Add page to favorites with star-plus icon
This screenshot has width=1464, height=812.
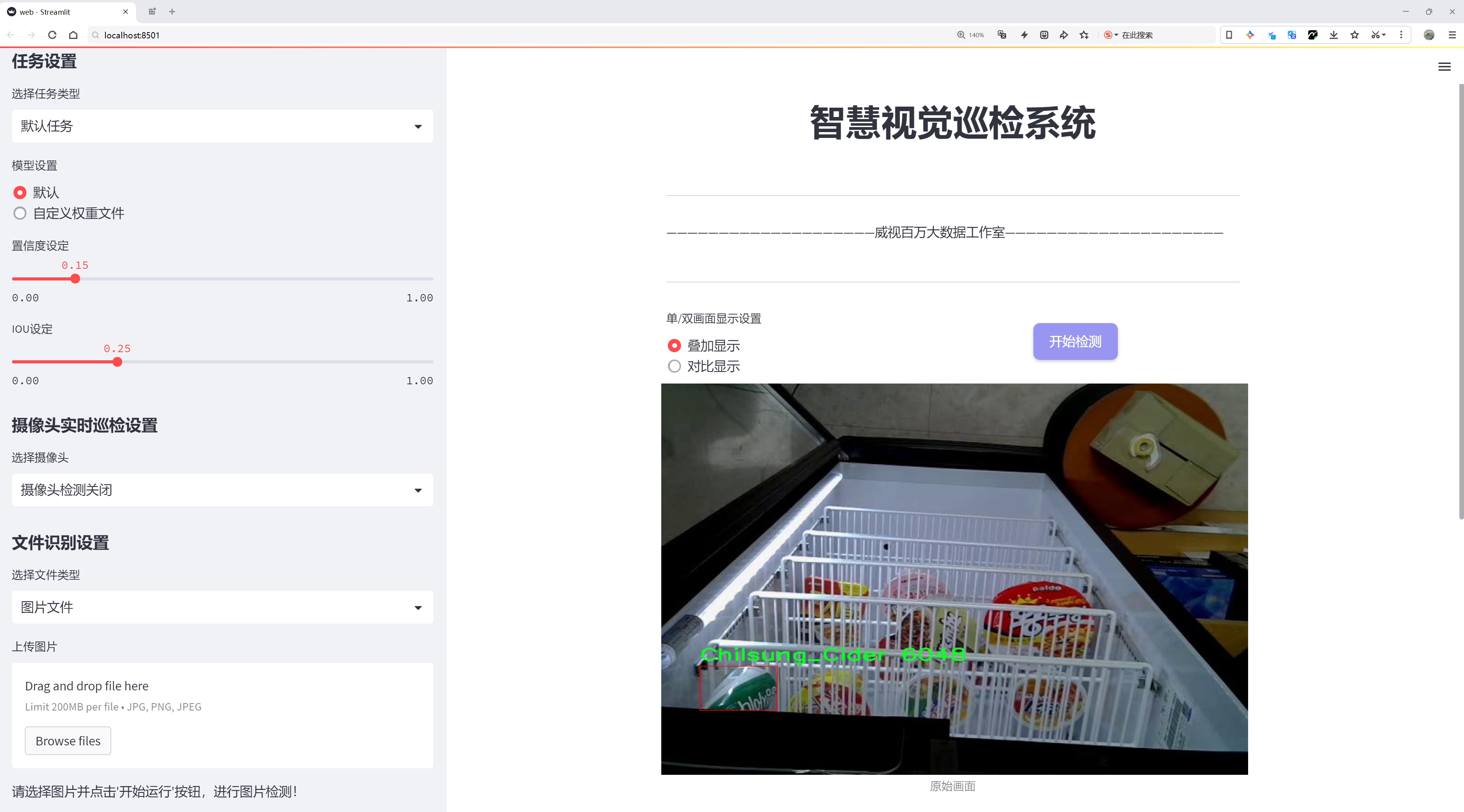pos(1085,34)
